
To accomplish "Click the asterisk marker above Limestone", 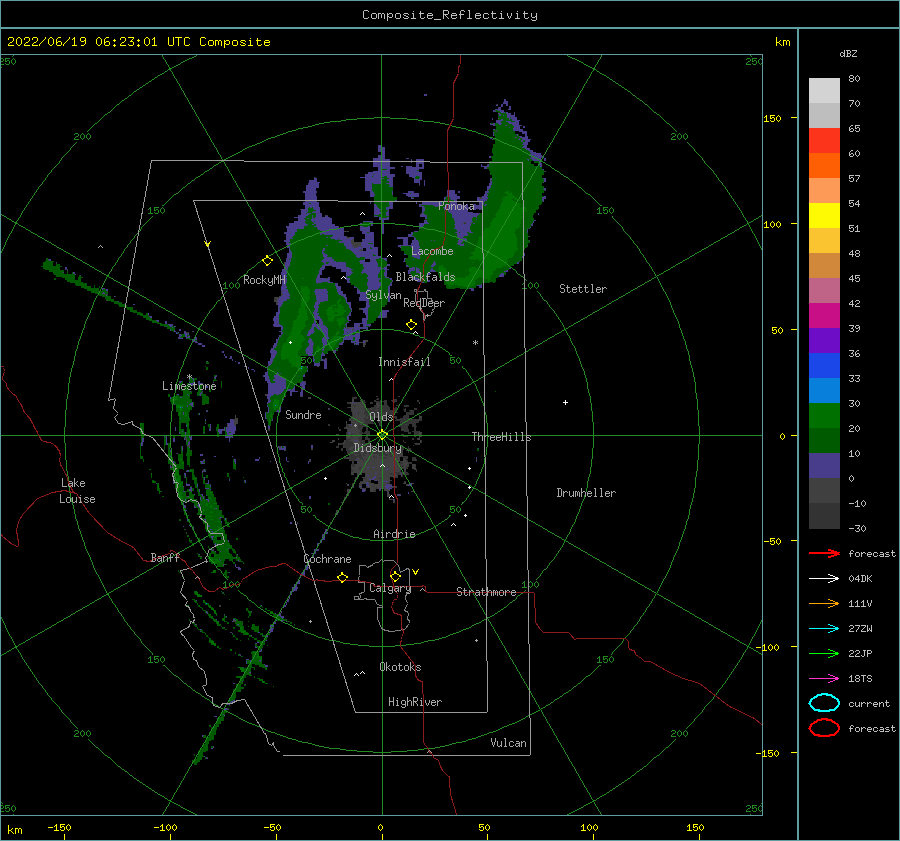I will (x=189, y=377).
